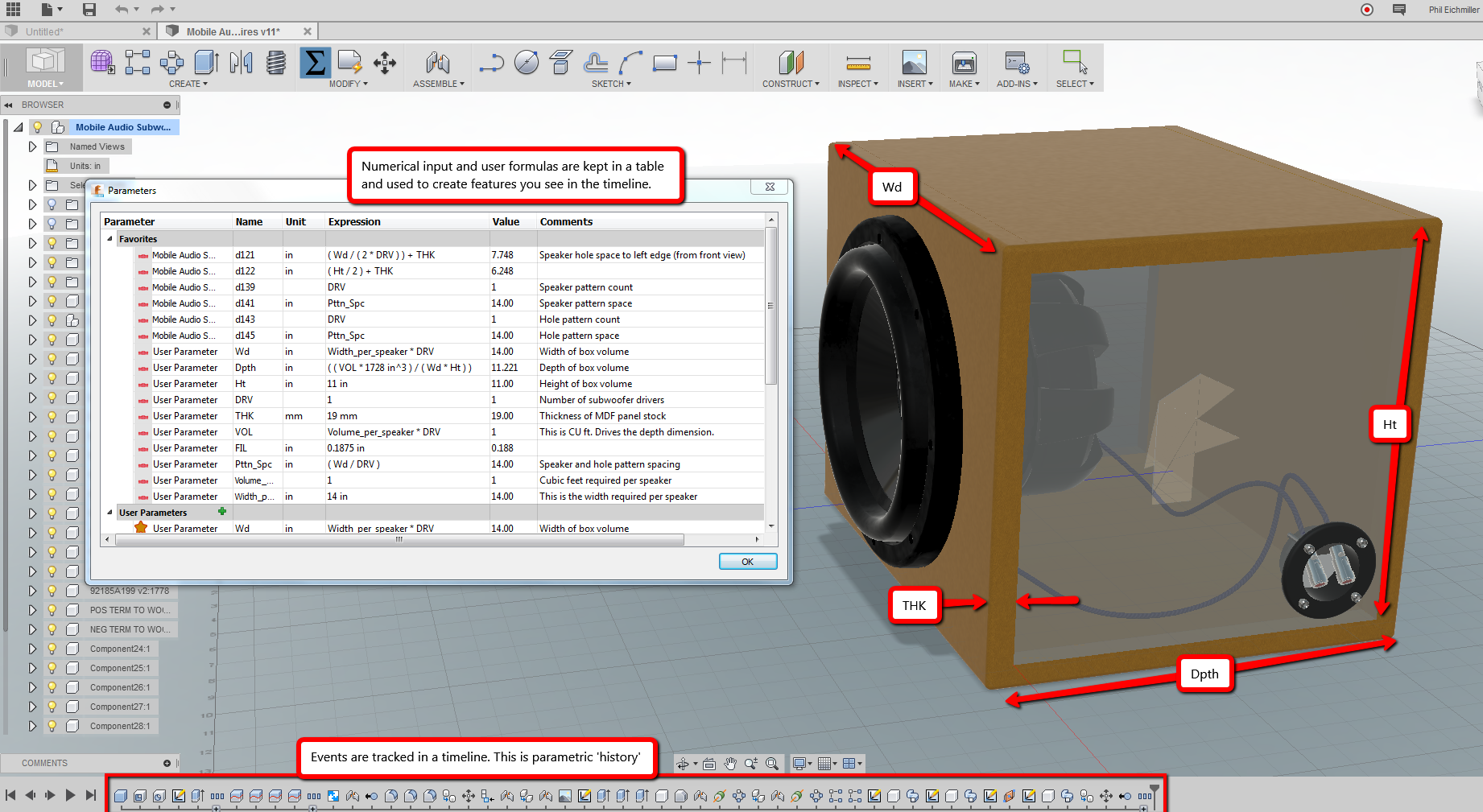Select the Extrude tool icon

pyautogui.click(x=206, y=62)
